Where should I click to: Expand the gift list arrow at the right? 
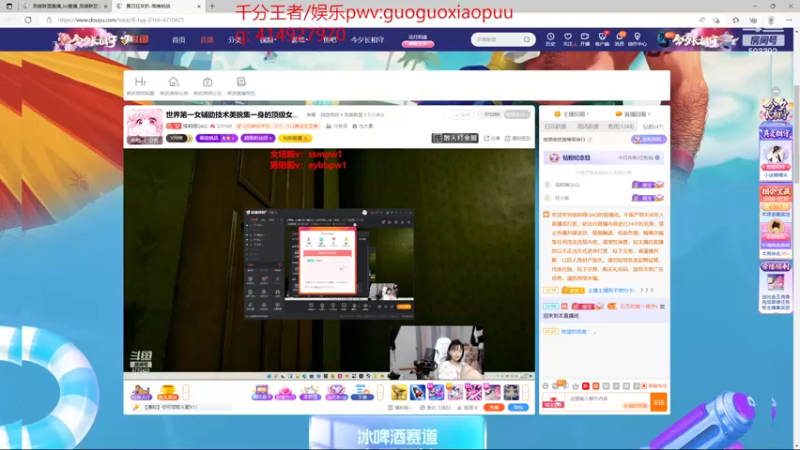click(526, 392)
